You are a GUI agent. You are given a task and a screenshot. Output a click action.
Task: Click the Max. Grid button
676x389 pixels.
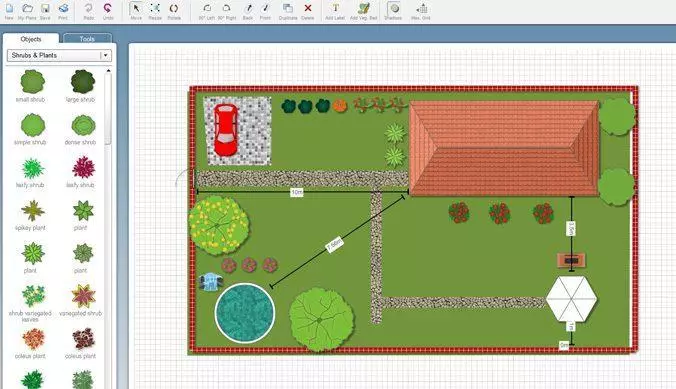421,12
